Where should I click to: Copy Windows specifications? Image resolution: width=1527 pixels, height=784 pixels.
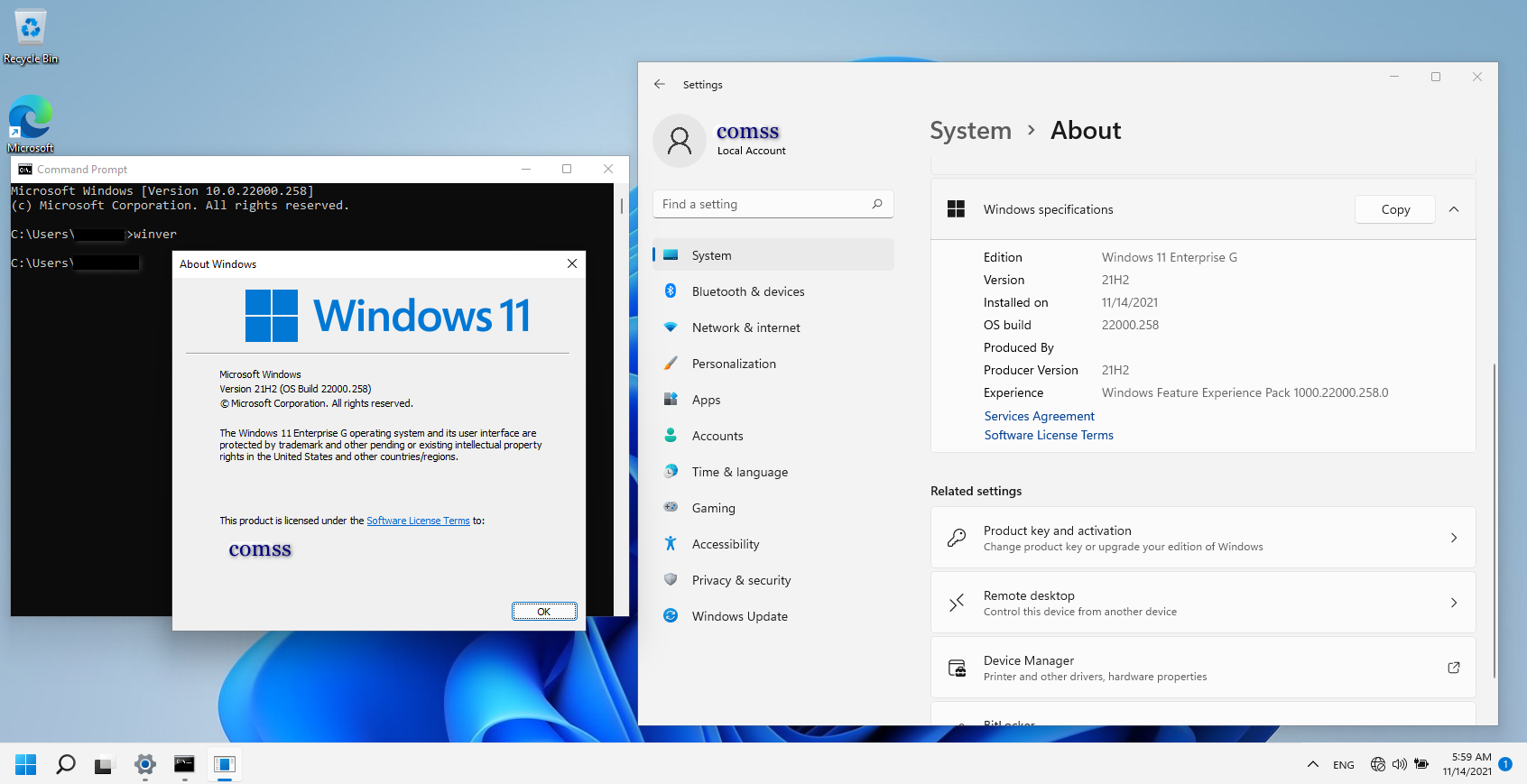1395,209
